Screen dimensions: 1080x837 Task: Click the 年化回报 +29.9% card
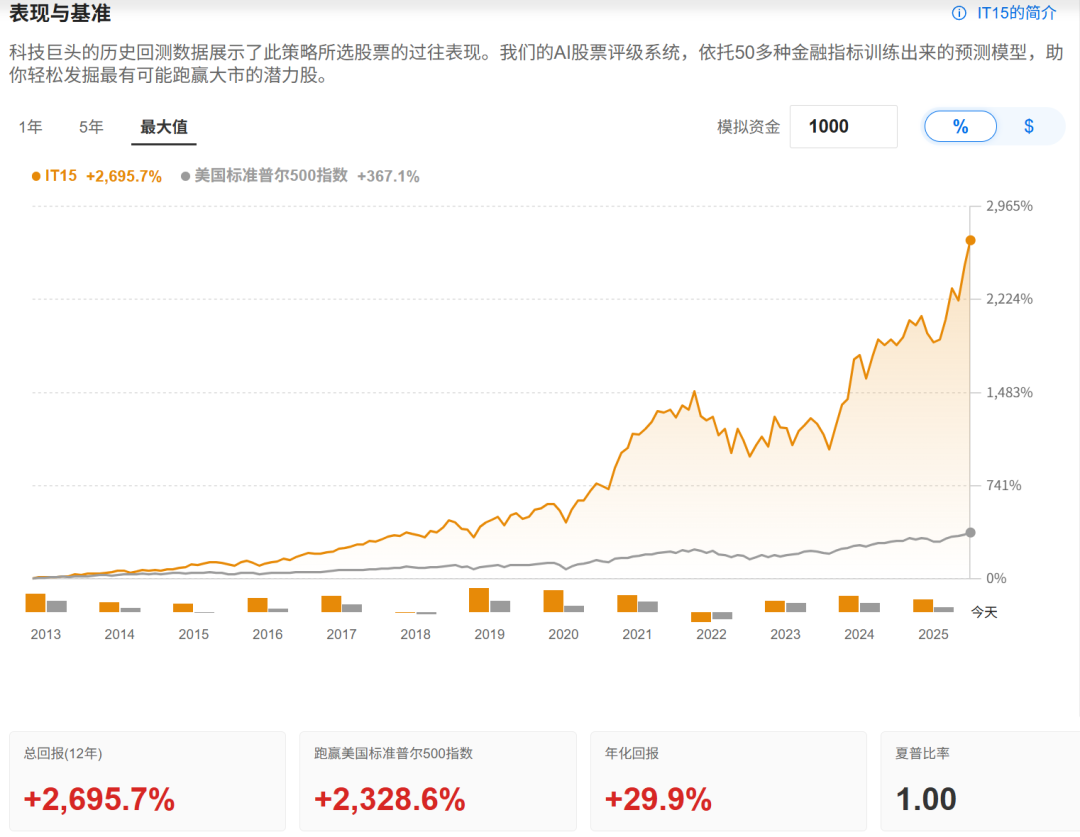tap(728, 781)
